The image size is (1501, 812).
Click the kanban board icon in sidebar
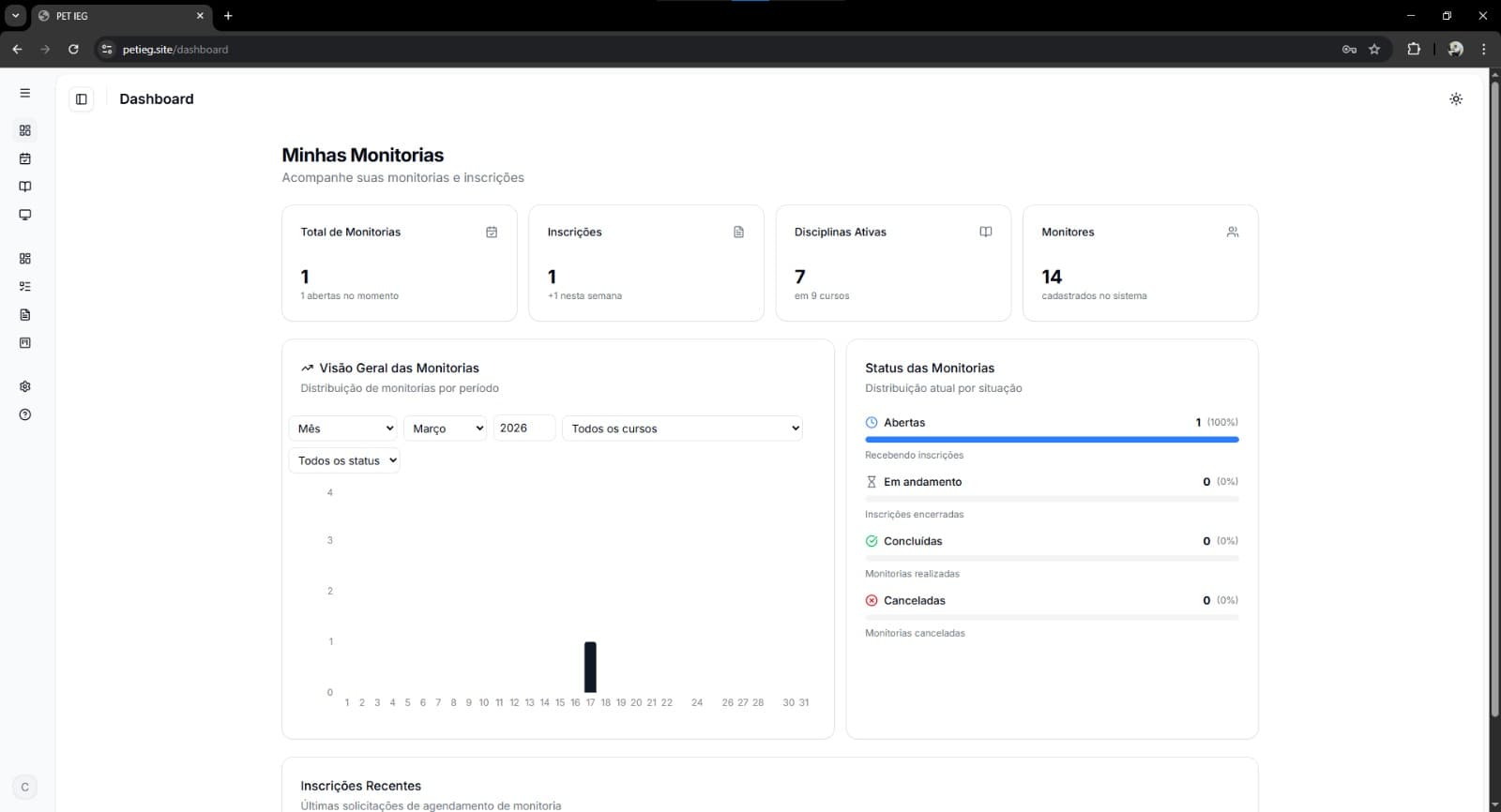coord(25,343)
